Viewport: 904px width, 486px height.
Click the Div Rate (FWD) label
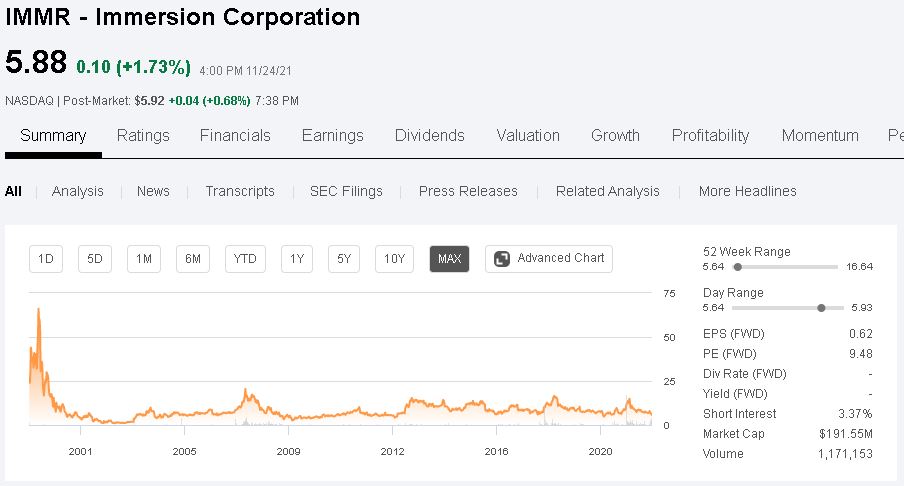tap(744, 374)
